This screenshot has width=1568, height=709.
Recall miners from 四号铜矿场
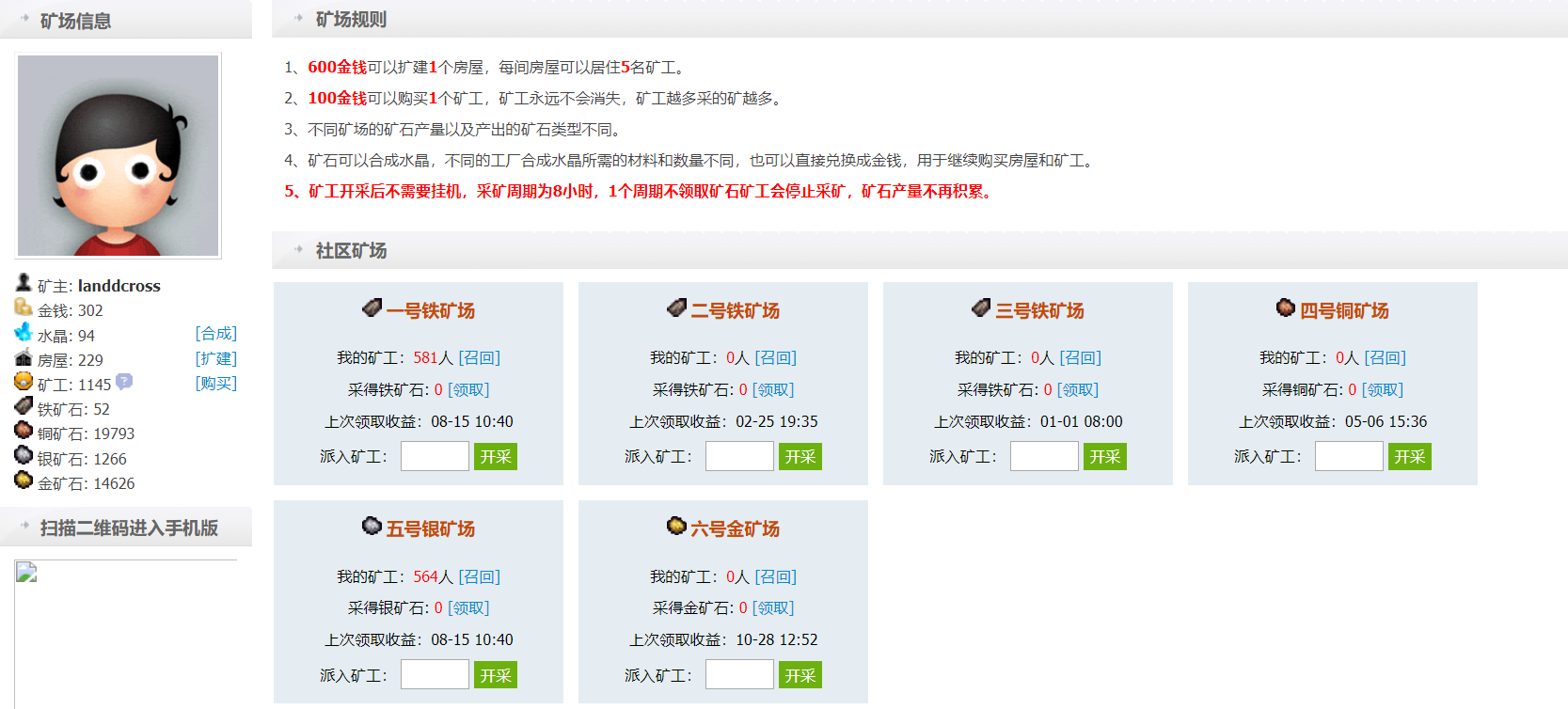coord(1386,358)
